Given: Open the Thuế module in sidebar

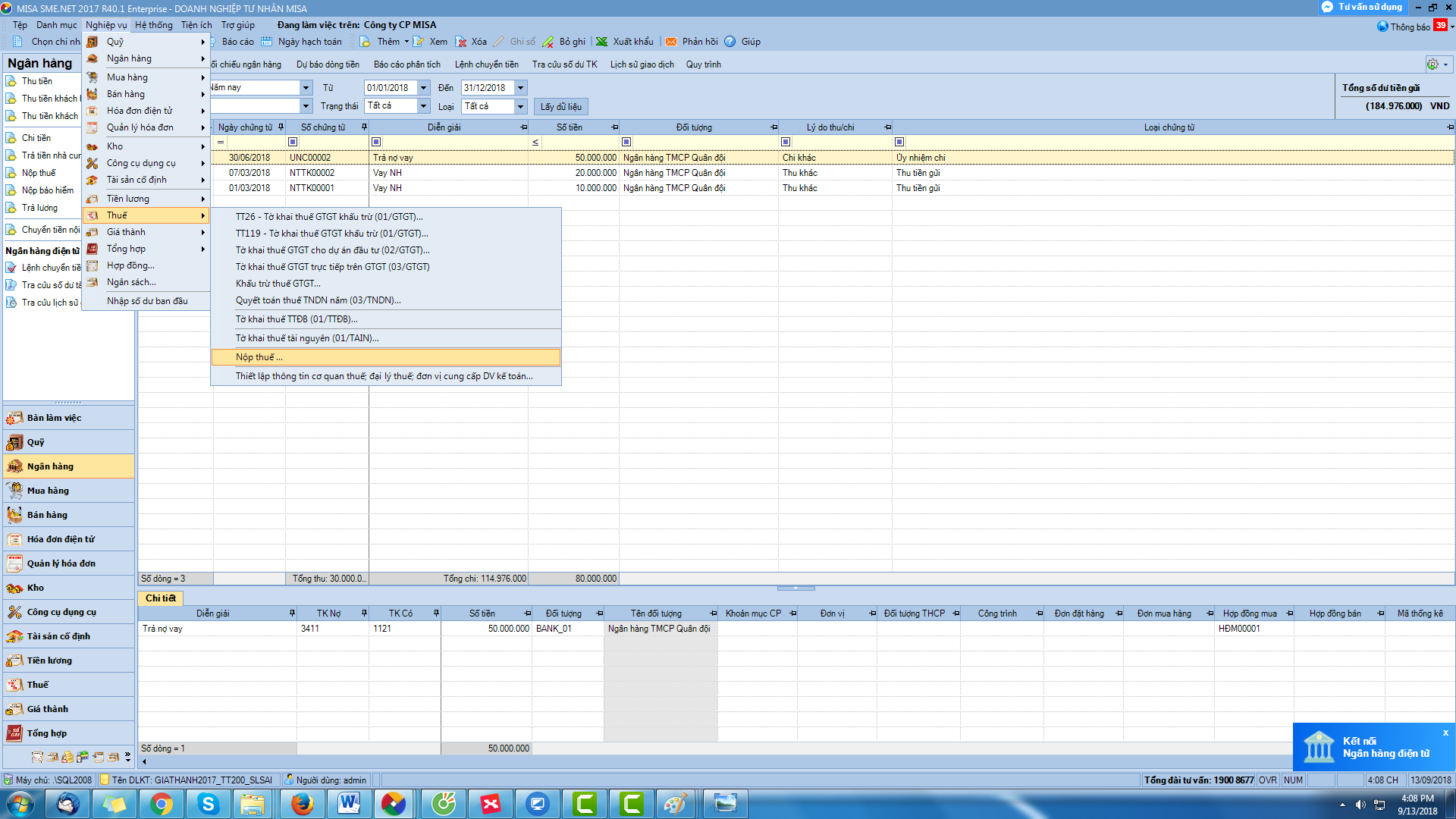Looking at the screenshot, I should click(69, 685).
